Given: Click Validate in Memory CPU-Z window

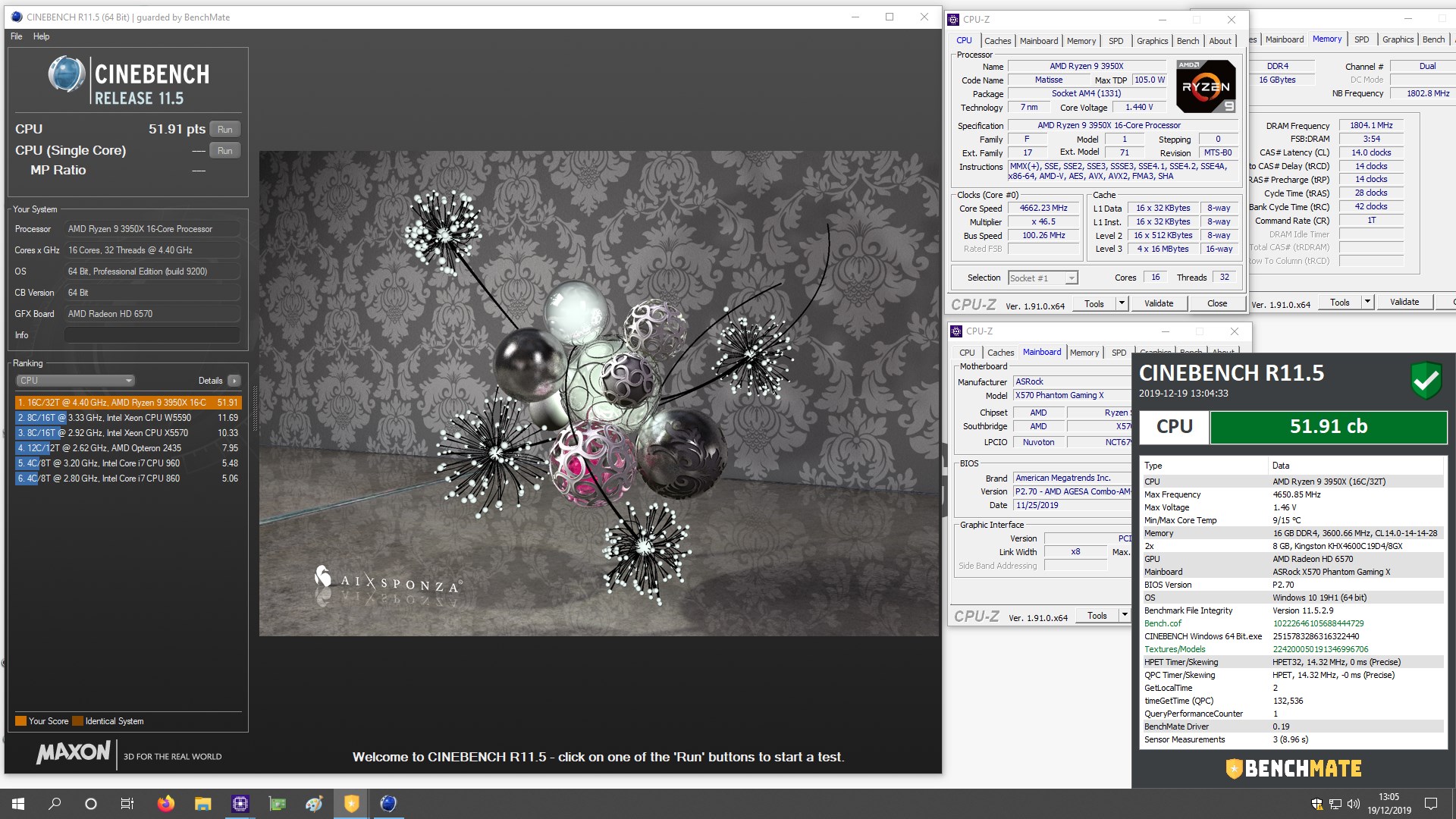Looking at the screenshot, I should tap(1404, 303).
